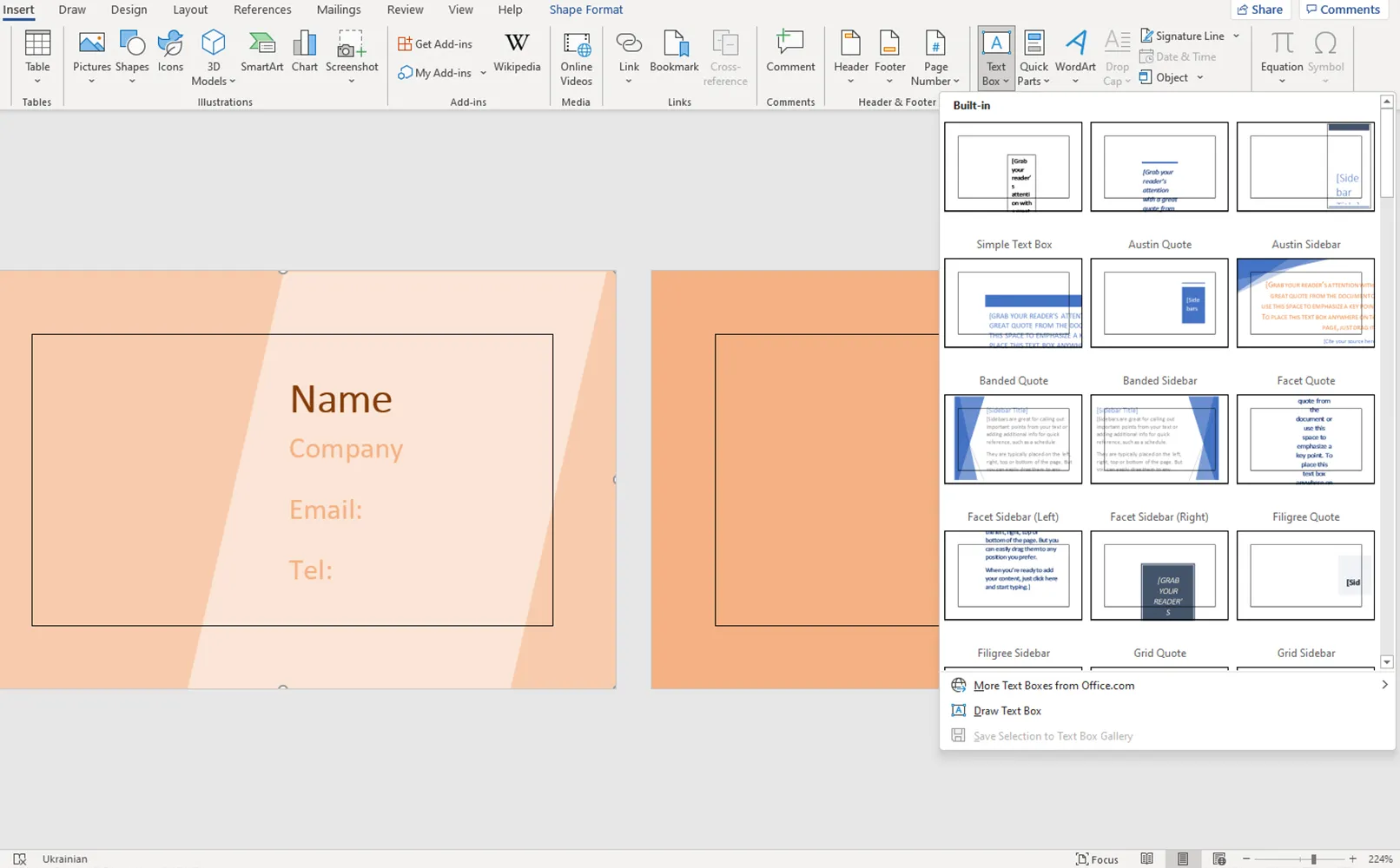Screen dimensions: 1400x868
Task: Insert a Signature Line
Action: [1182, 36]
